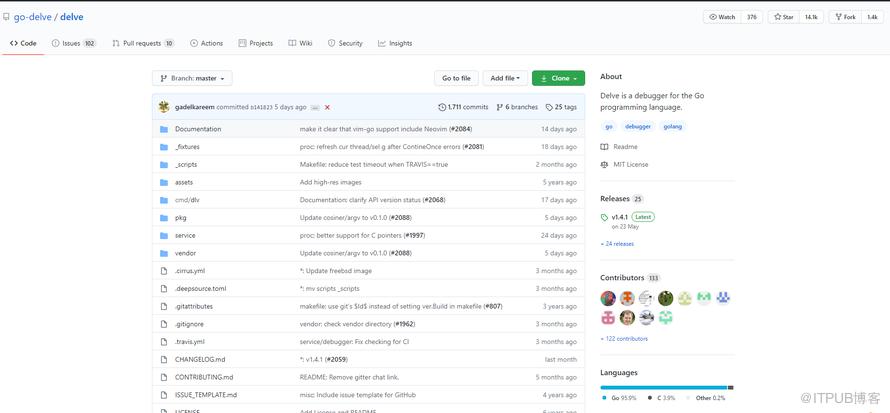The image size is (890, 413).
Task: Click the cmd/dlv folder icon
Action: [x=164, y=200]
